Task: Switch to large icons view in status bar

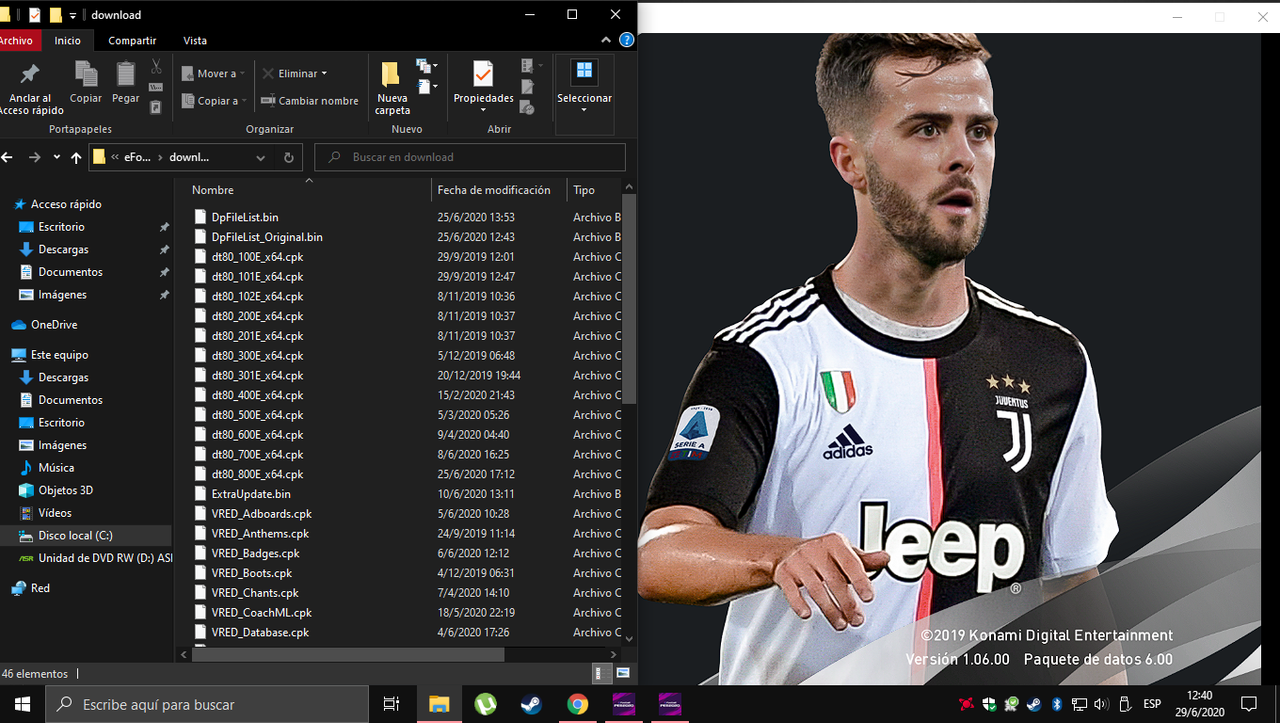Action: (x=624, y=673)
